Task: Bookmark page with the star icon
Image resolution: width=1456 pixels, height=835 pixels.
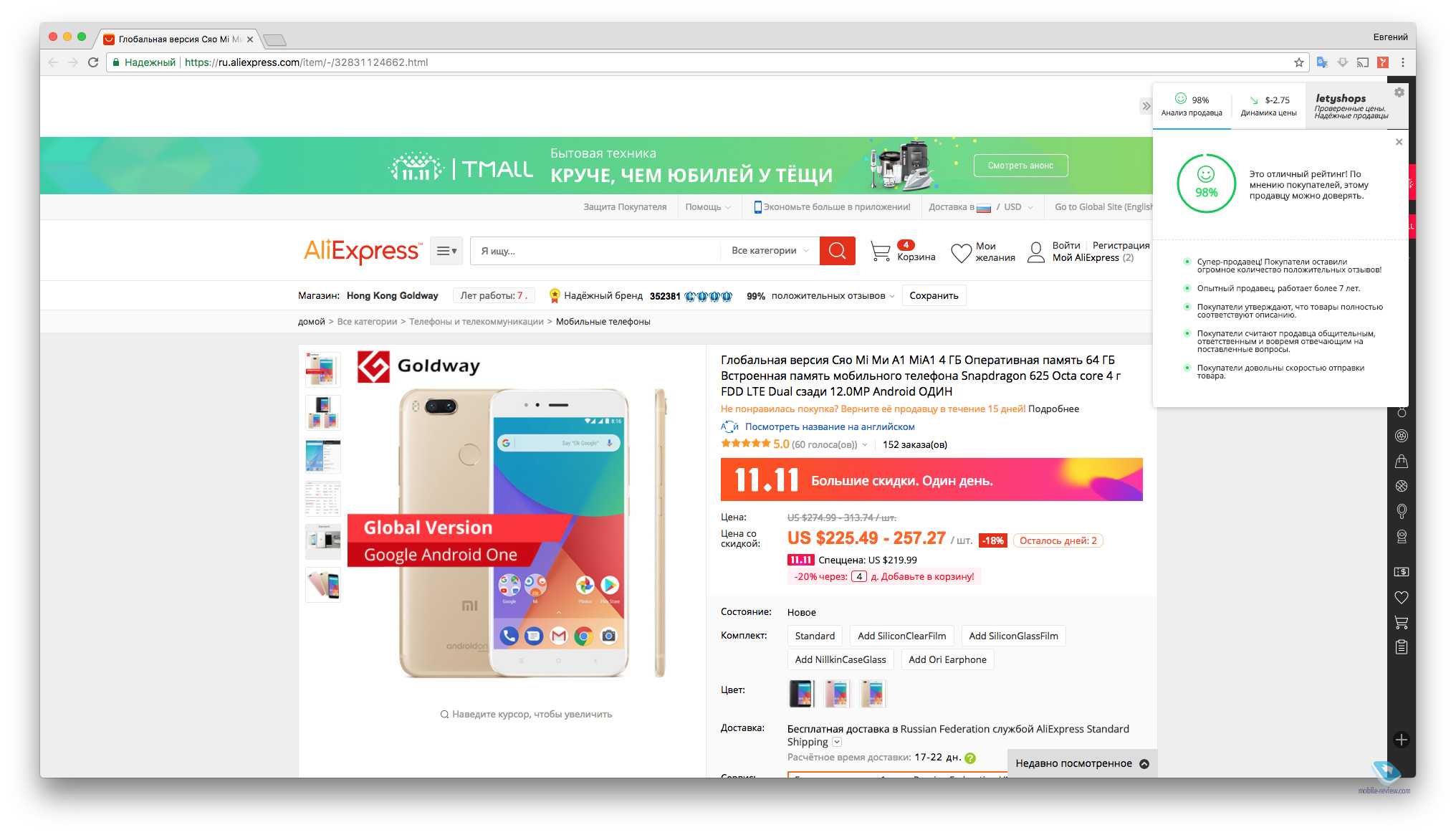Action: [x=1299, y=62]
